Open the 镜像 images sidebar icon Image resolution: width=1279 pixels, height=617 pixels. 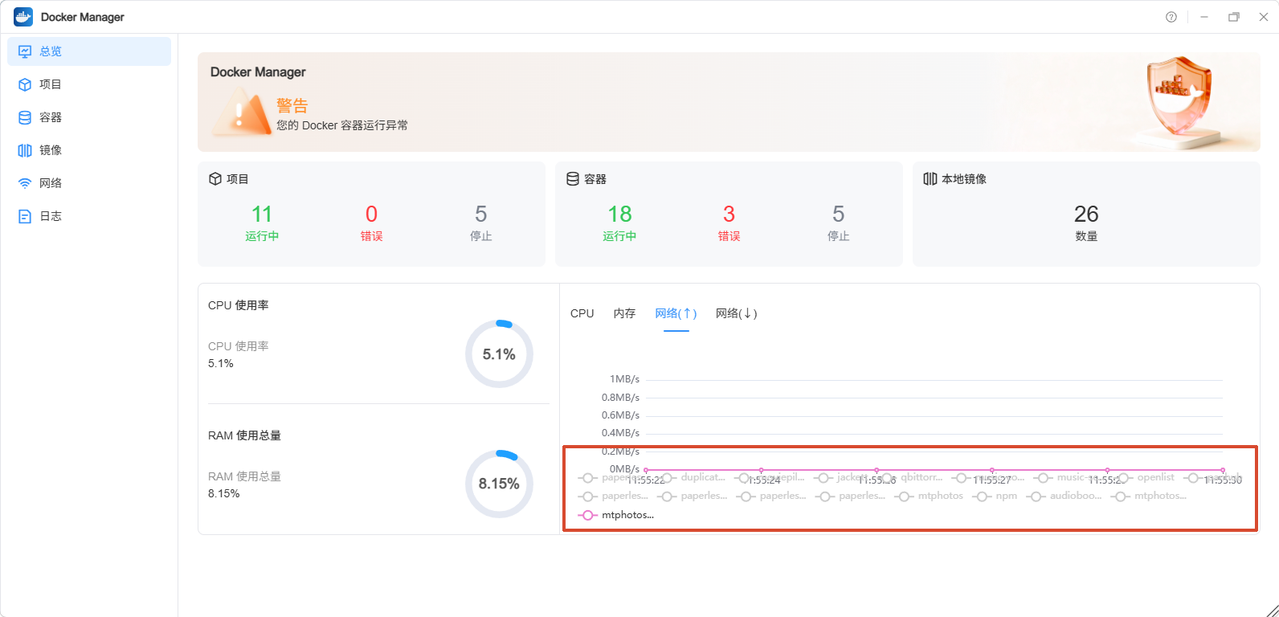pos(25,150)
